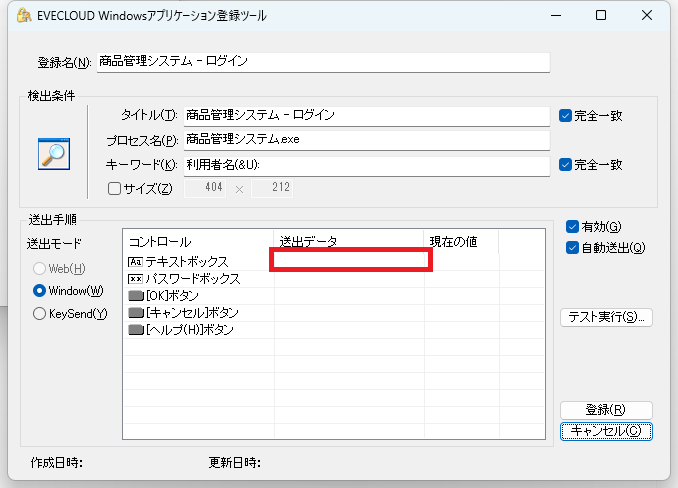Image resolution: width=678 pixels, height=488 pixels.
Task: Click the プロセス名(P) input field
Action: tap(366, 140)
